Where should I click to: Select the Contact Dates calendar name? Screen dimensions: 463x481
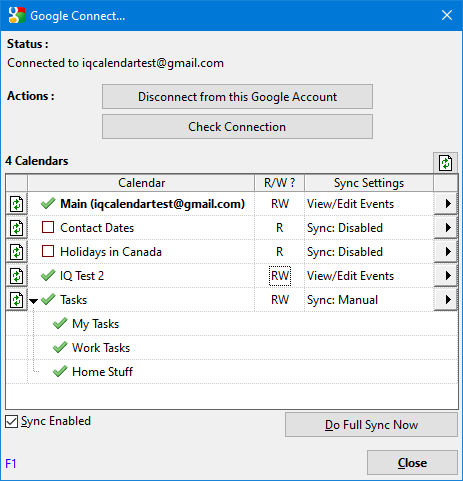97,228
